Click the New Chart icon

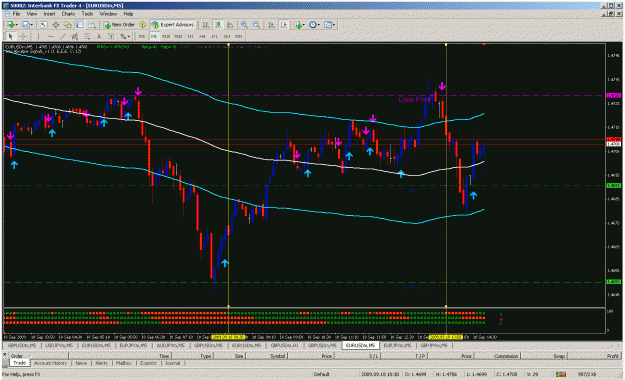10,25
